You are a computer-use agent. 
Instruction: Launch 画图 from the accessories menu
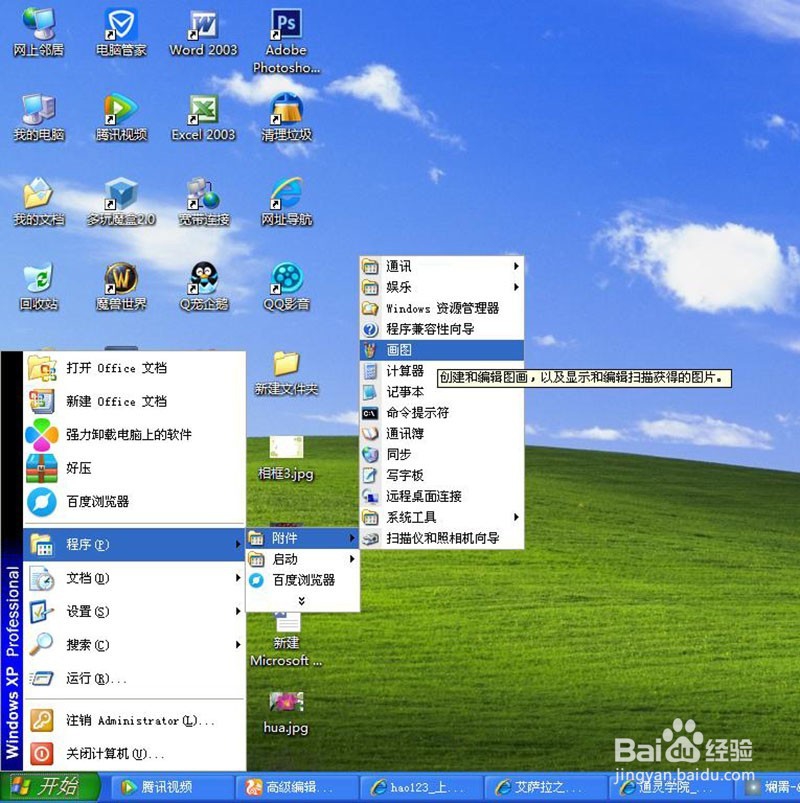coord(442,350)
